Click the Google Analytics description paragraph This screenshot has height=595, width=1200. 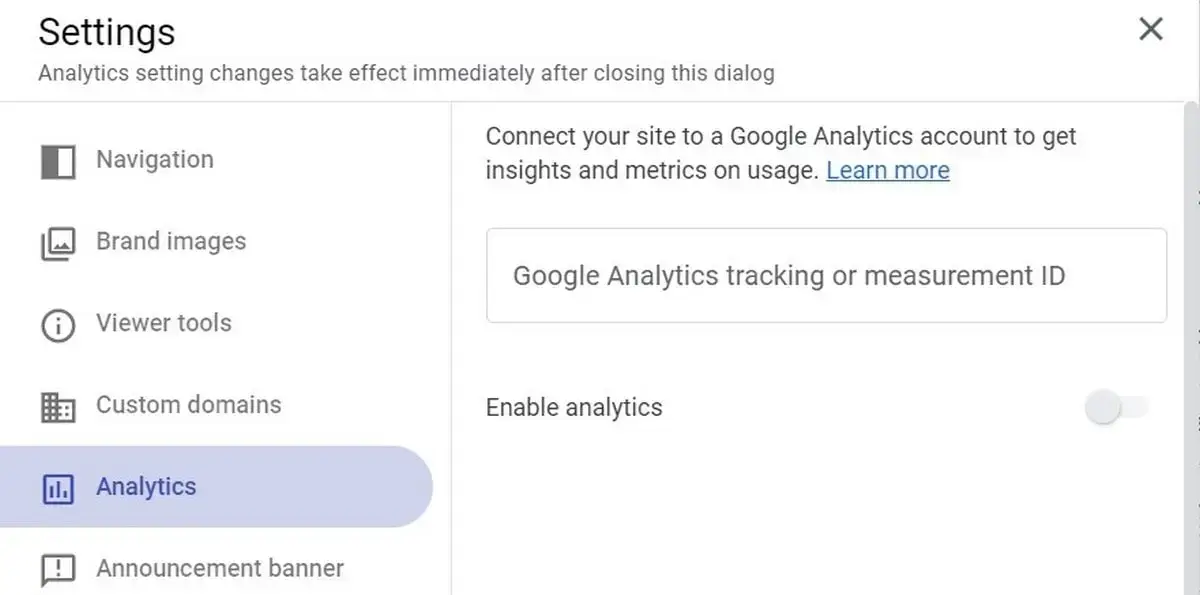coord(781,153)
